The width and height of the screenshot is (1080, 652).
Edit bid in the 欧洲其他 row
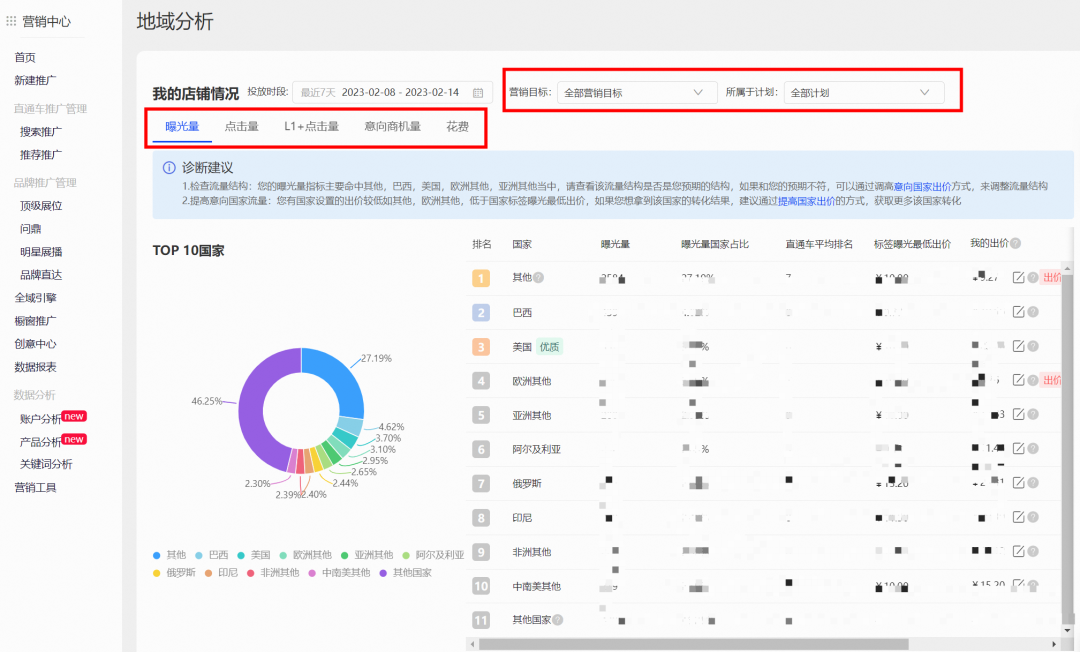point(1019,380)
